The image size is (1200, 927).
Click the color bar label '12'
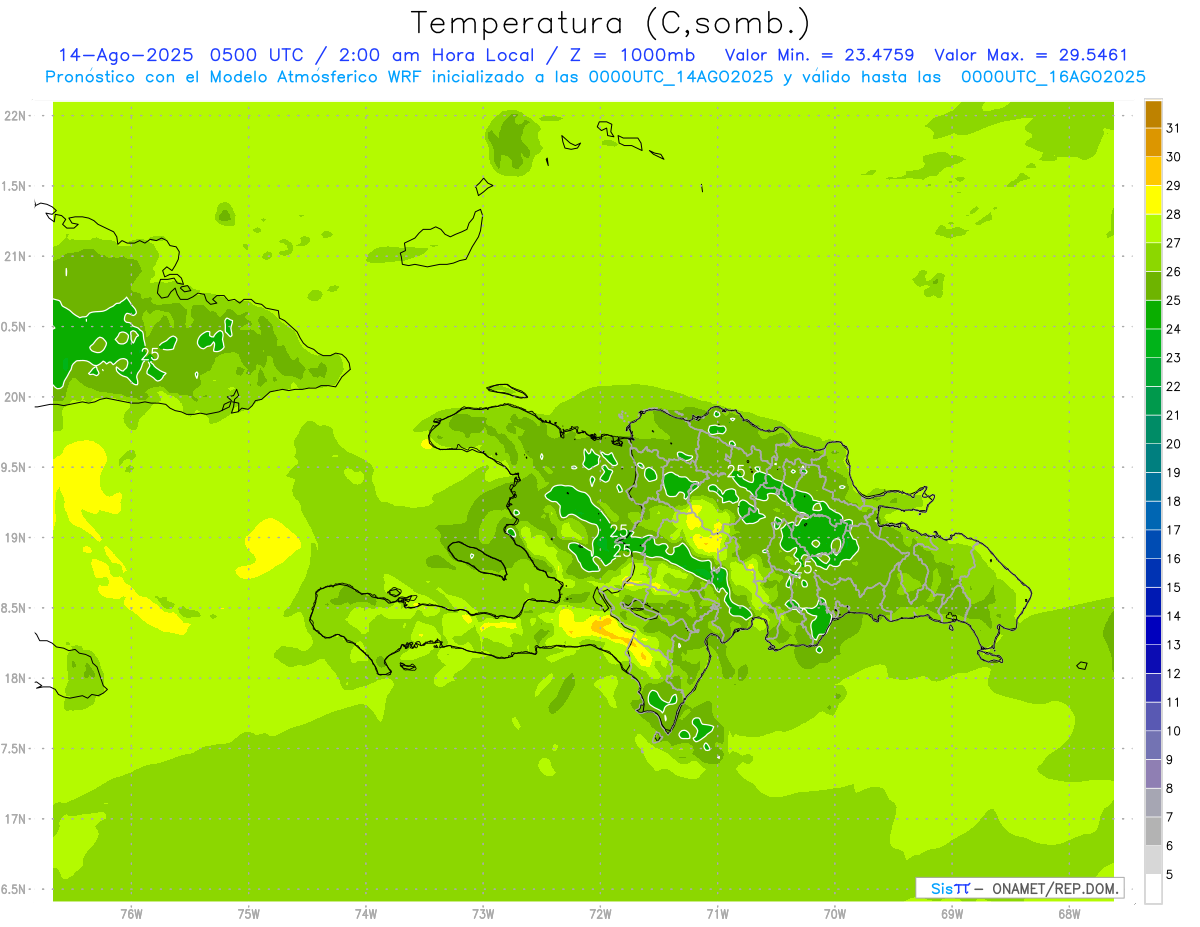coord(1173,673)
